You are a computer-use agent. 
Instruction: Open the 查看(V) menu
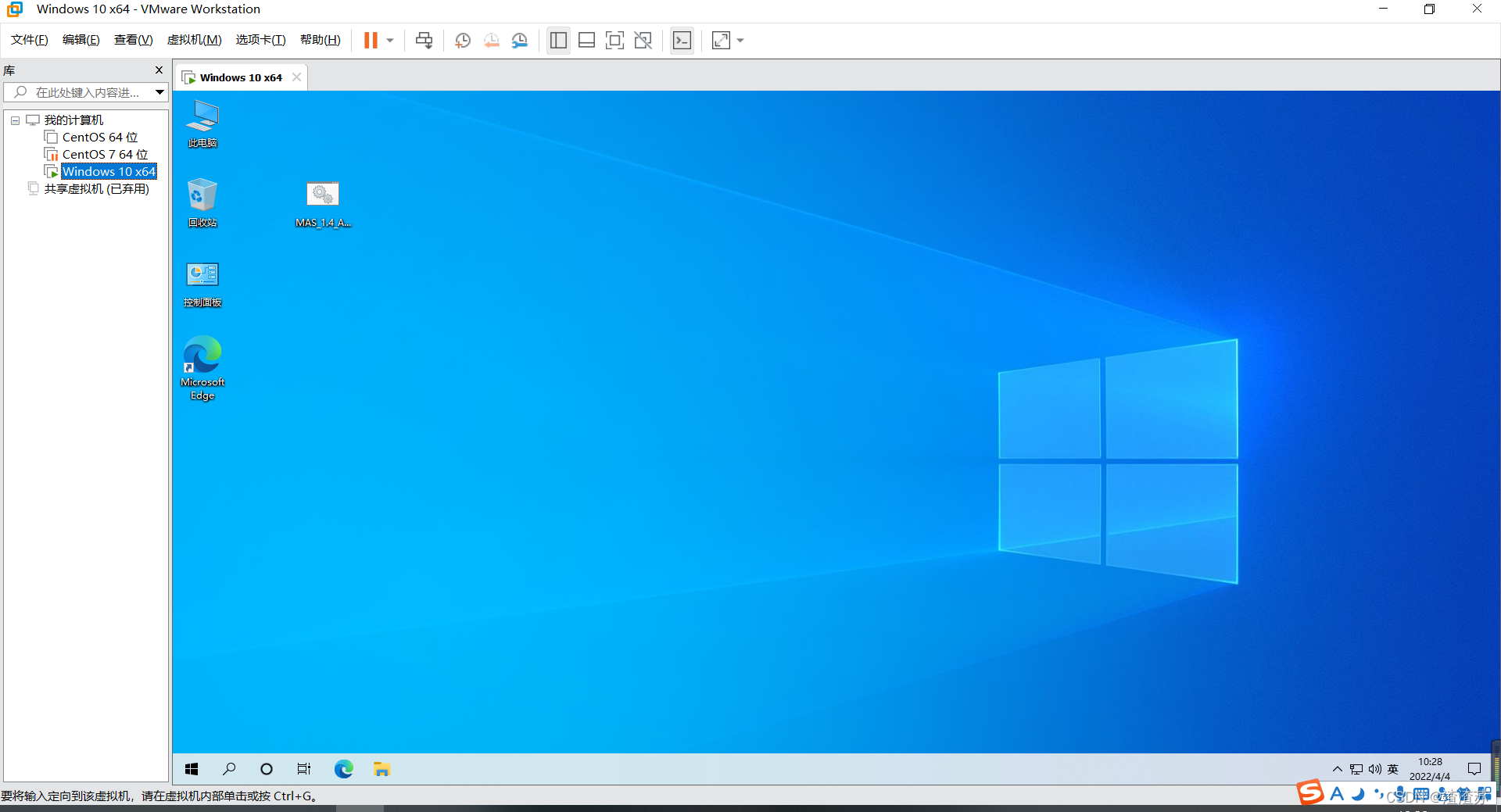tap(134, 40)
